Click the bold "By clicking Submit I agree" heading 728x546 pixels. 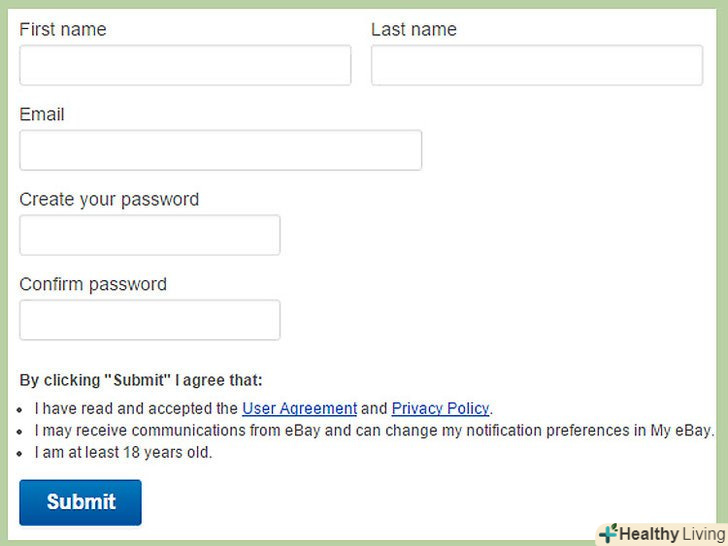tap(141, 380)
